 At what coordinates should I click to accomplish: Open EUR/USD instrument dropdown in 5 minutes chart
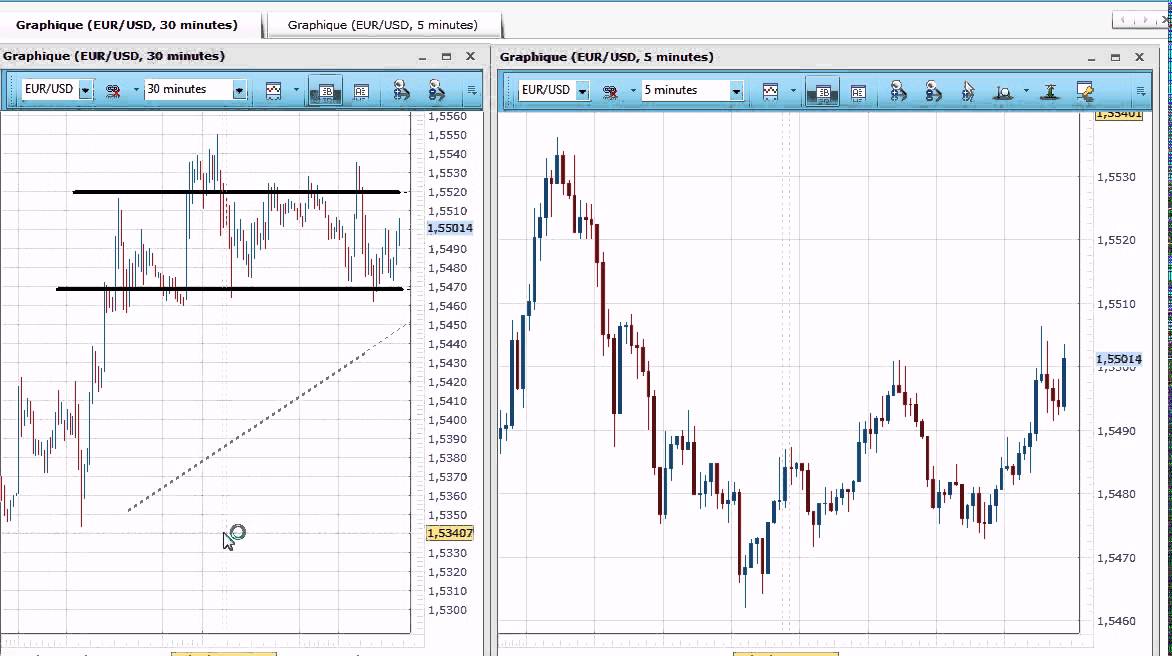click(x=582, y=91)
